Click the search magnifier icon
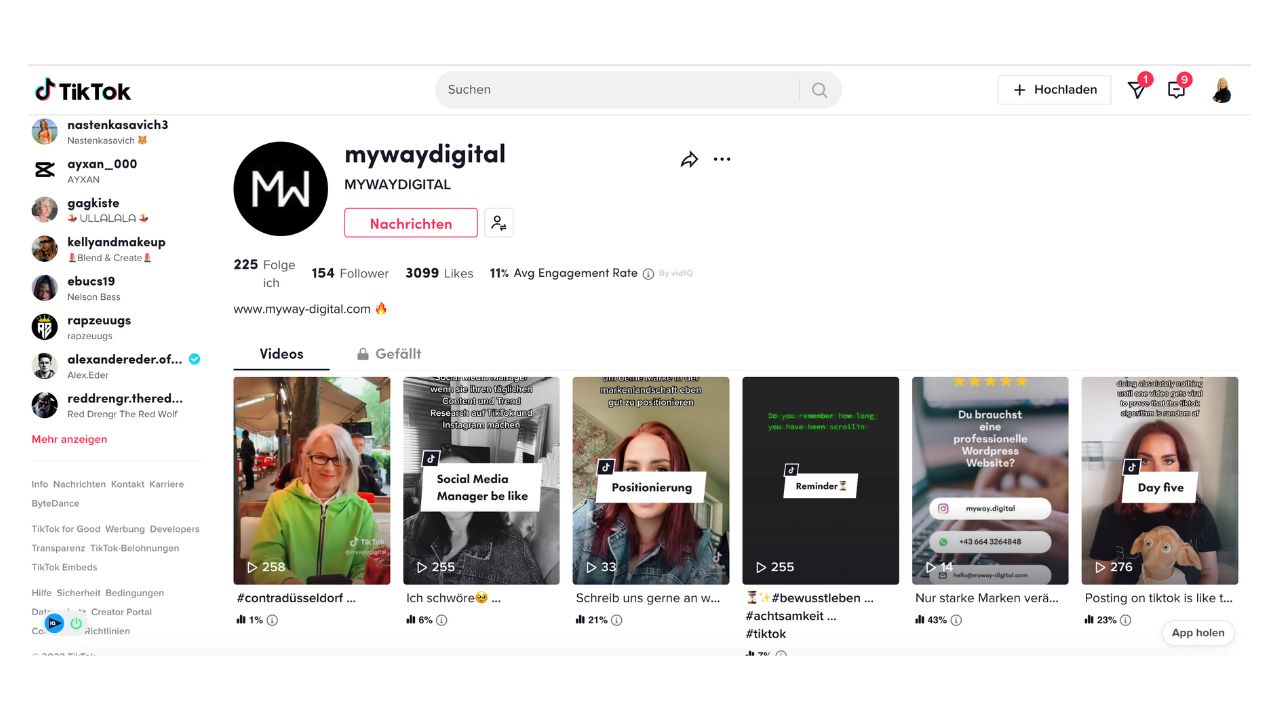Image resolution: width=1280 pixels, height=720 pixels. (820, 90)
